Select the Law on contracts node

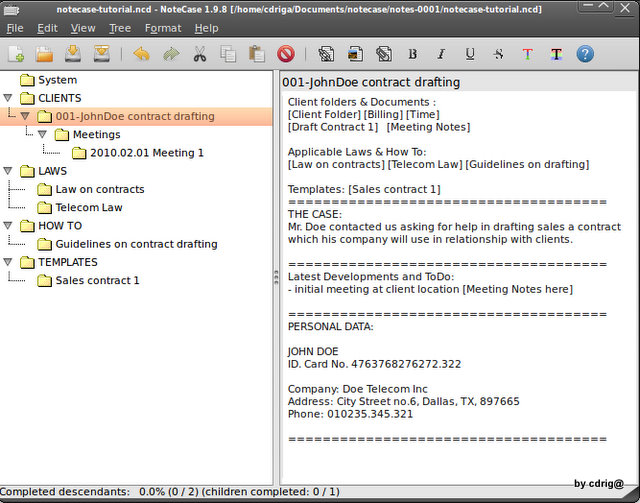tap(100, 189)
